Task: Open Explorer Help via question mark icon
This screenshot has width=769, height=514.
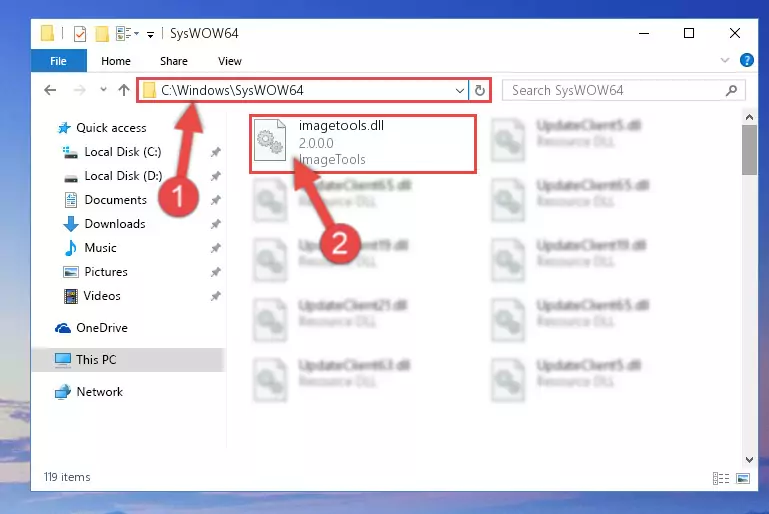Action: [x=746, y=60]
